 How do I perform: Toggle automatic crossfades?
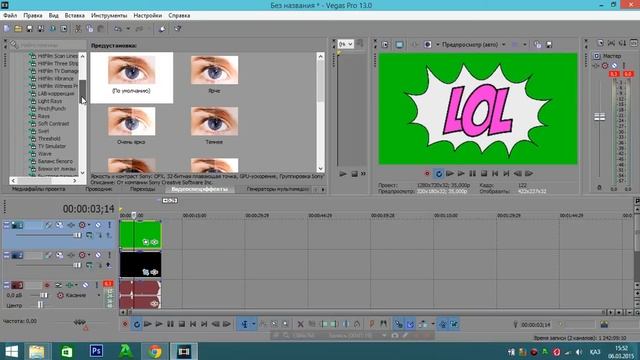(410, 324)
